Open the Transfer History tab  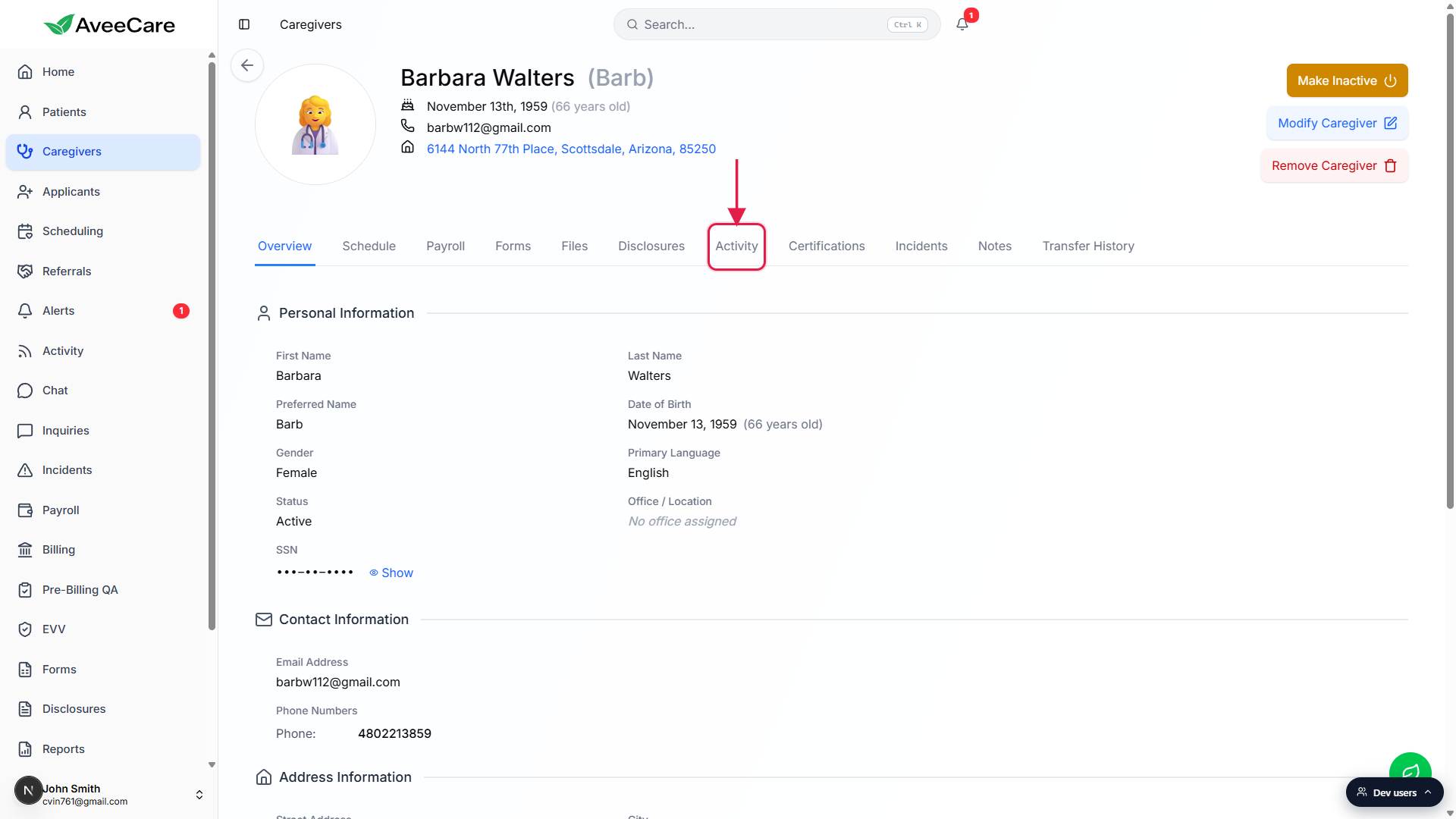pos(1088,246)
